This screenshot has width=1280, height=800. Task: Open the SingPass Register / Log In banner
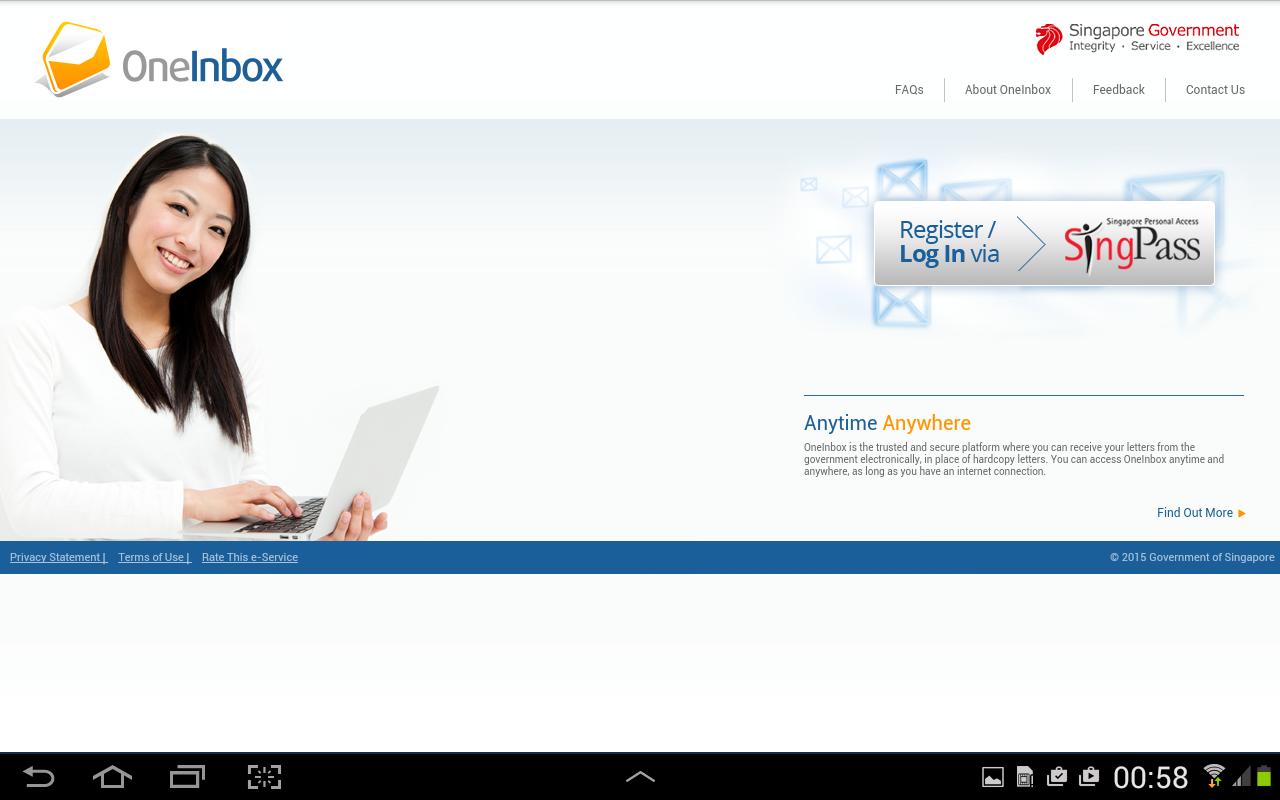point(1044,242)
